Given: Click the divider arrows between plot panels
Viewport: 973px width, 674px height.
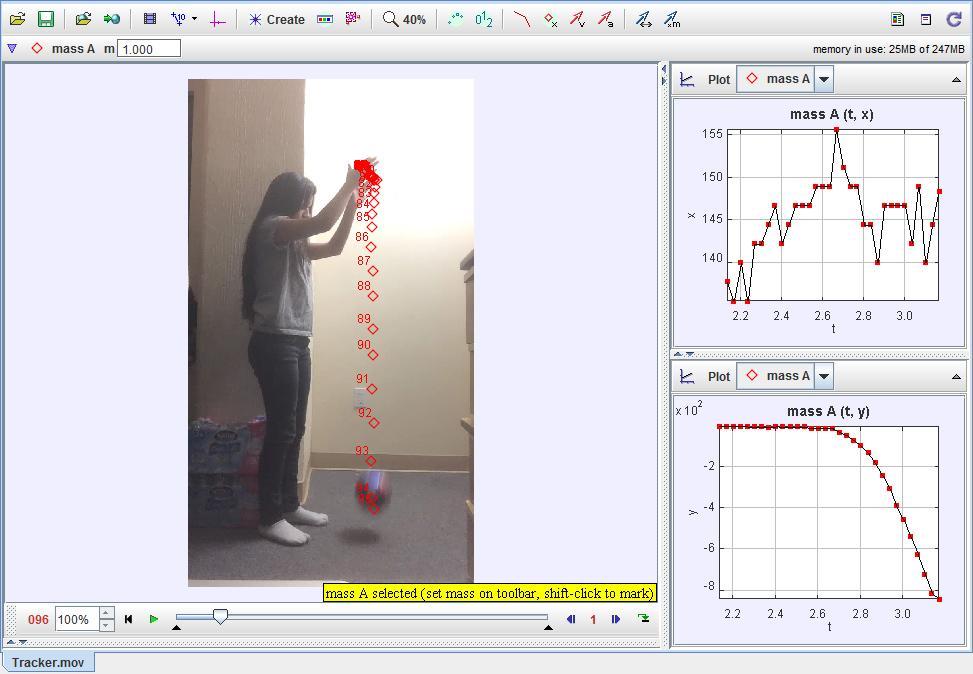Looking at the screenshot, I should 684,354.
